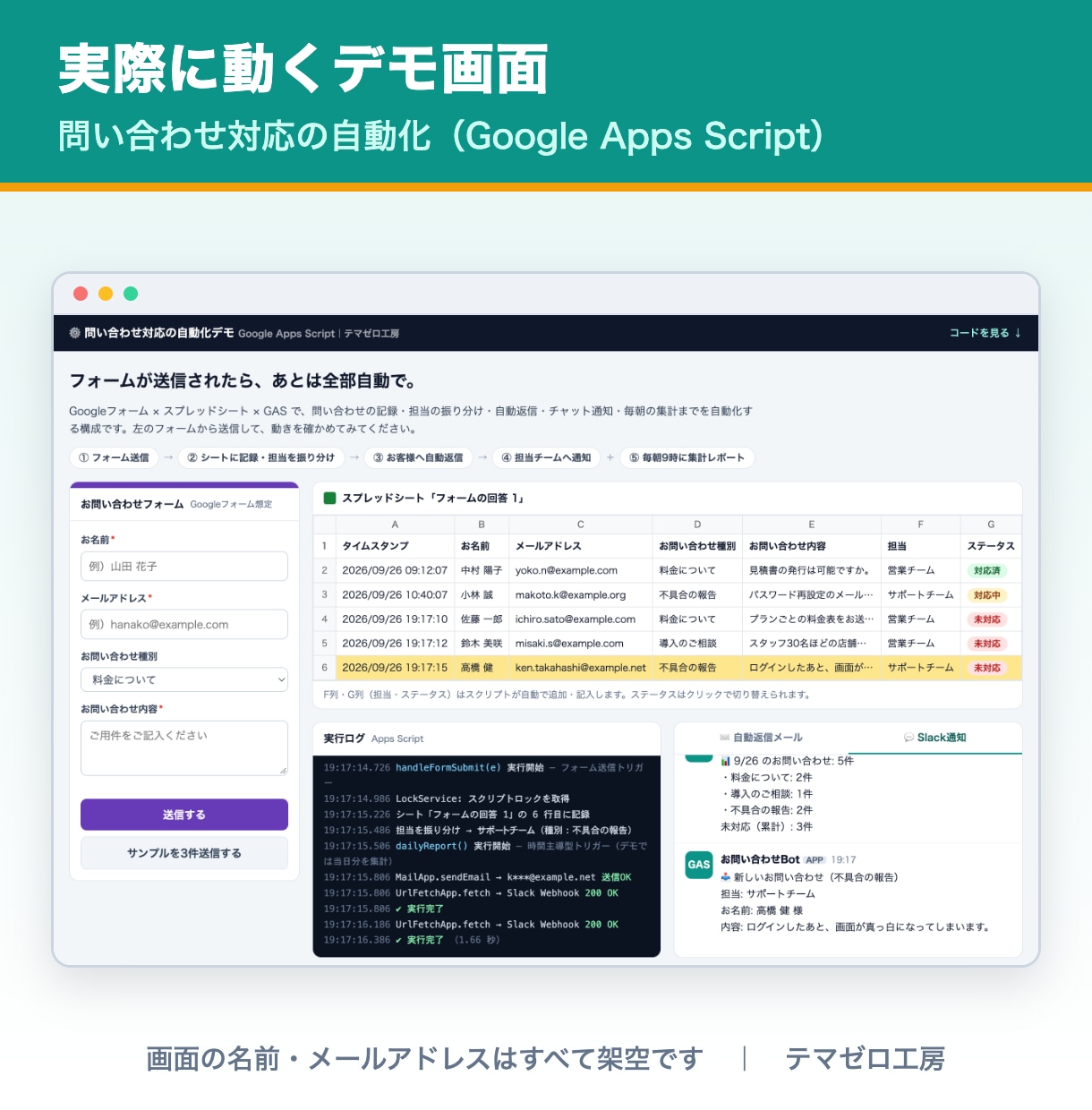Click サンプルを3件送信する button
This screenshot has width=1092, height=1110.
click(x=184, y=853)
